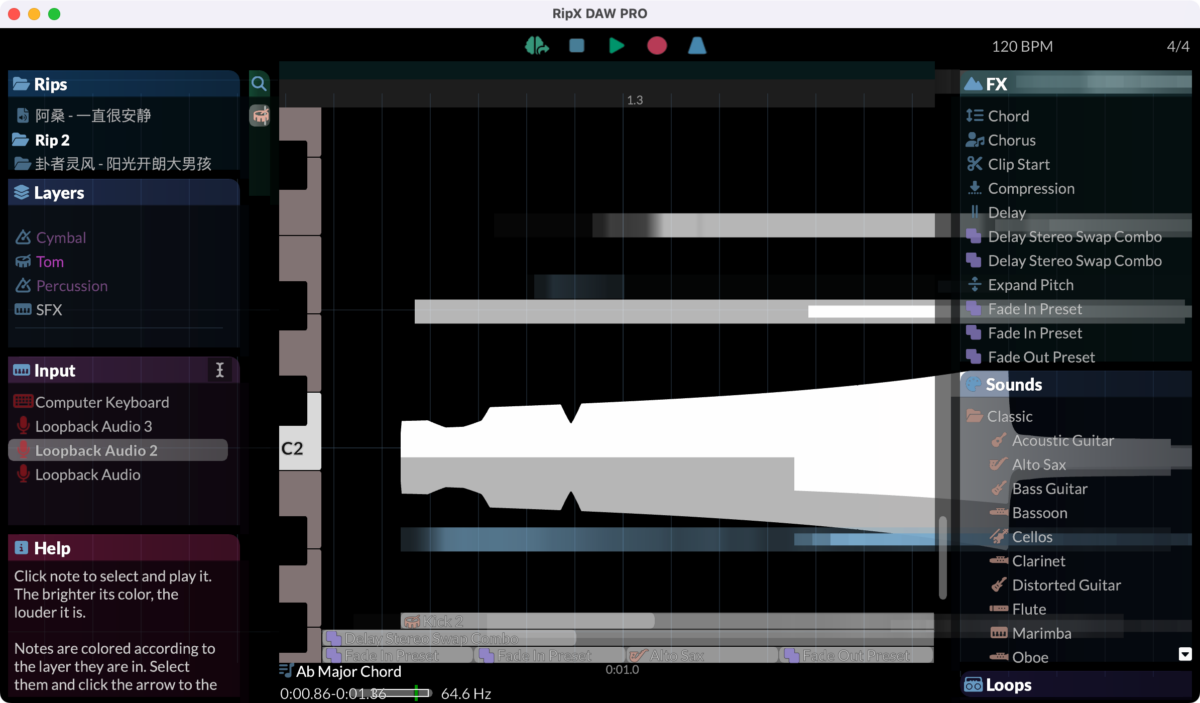Choose the Oboe instrument
This screenshot has height=703, width=1200.
(1030, 657)
